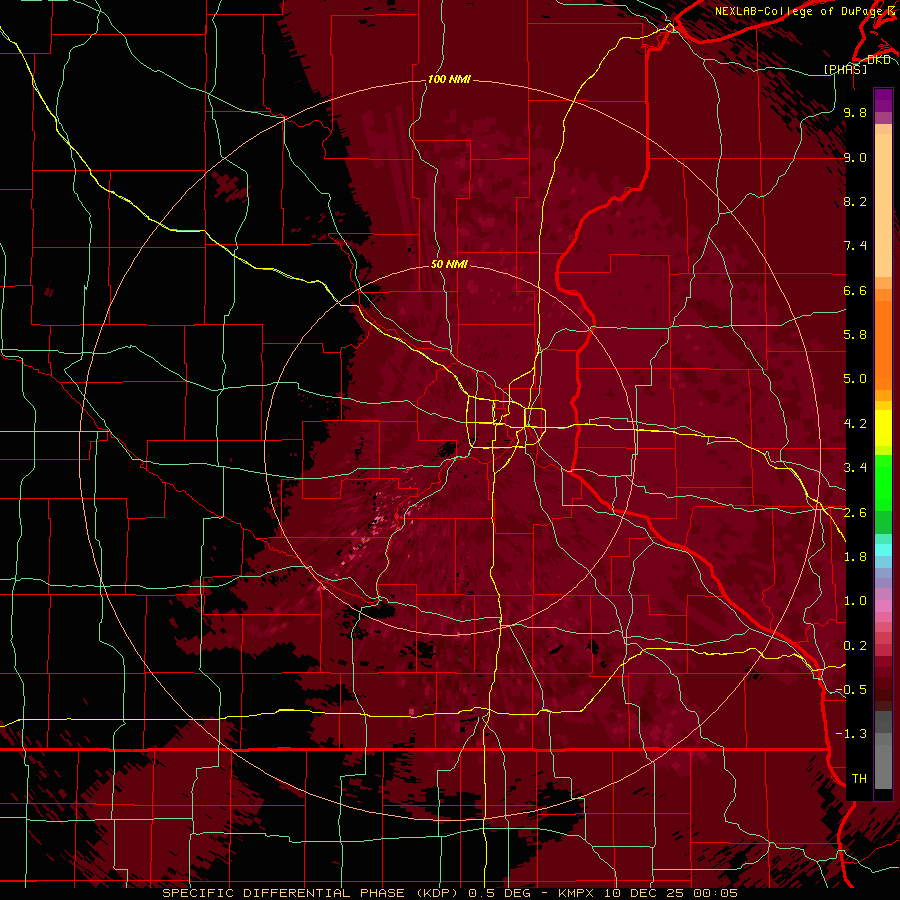Click the 8.2 value on color scale
The image size is (900, 900).
click(855, 201)
